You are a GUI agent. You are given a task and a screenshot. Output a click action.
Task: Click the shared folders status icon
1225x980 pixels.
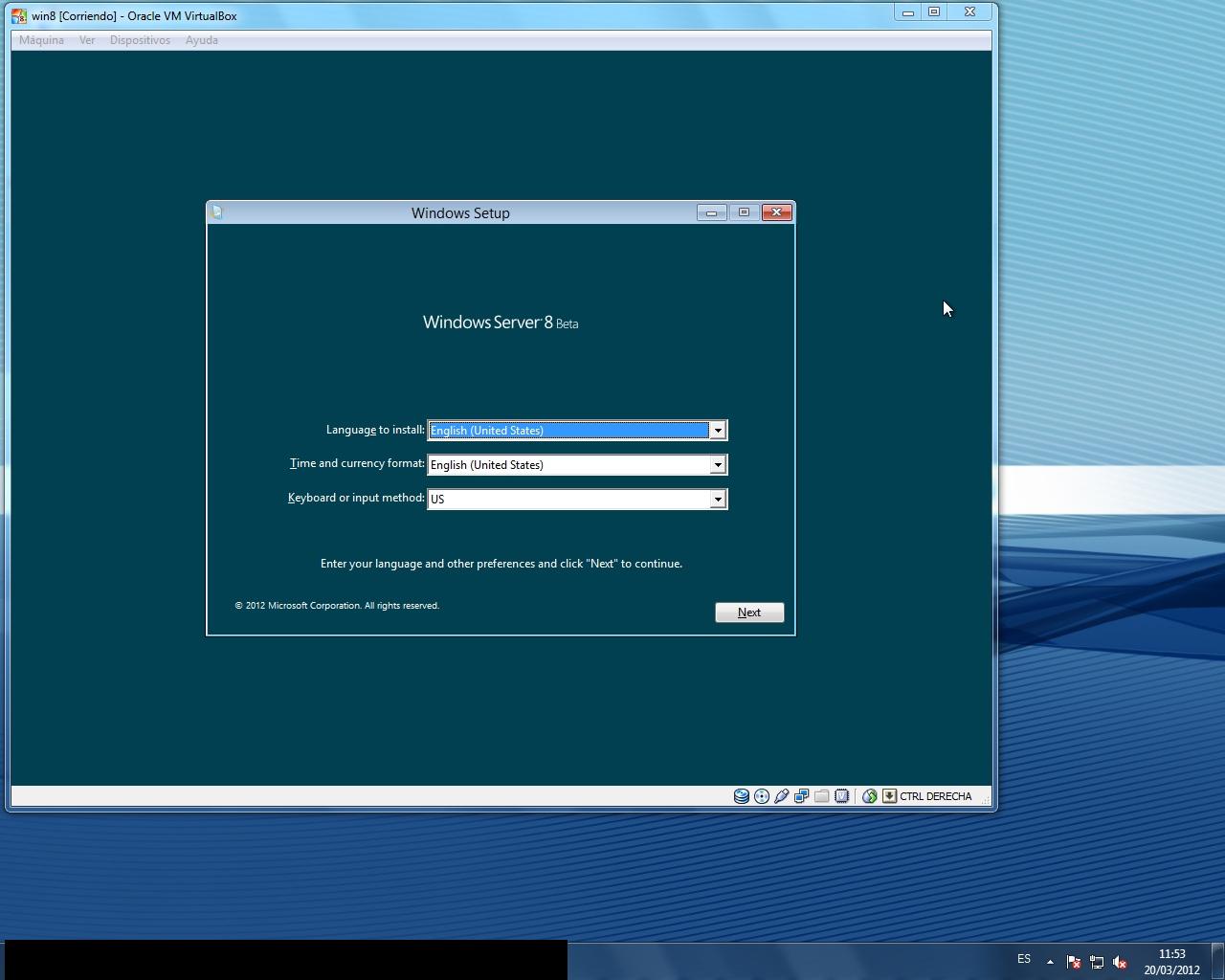pos(822,796)
